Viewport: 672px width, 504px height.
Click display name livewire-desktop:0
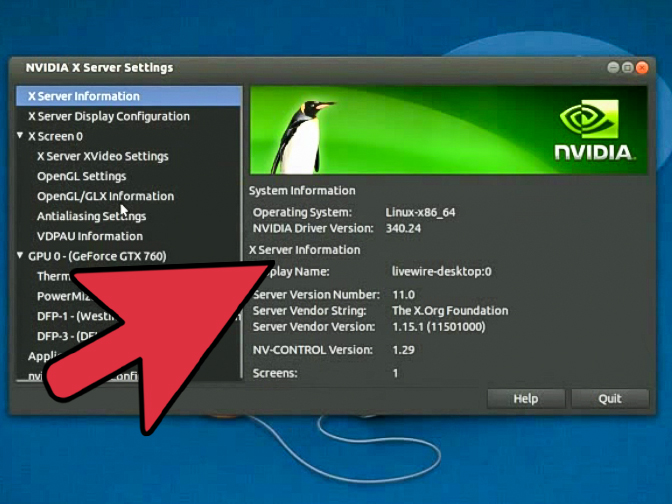pyautogui.click(x=442, y=272)
